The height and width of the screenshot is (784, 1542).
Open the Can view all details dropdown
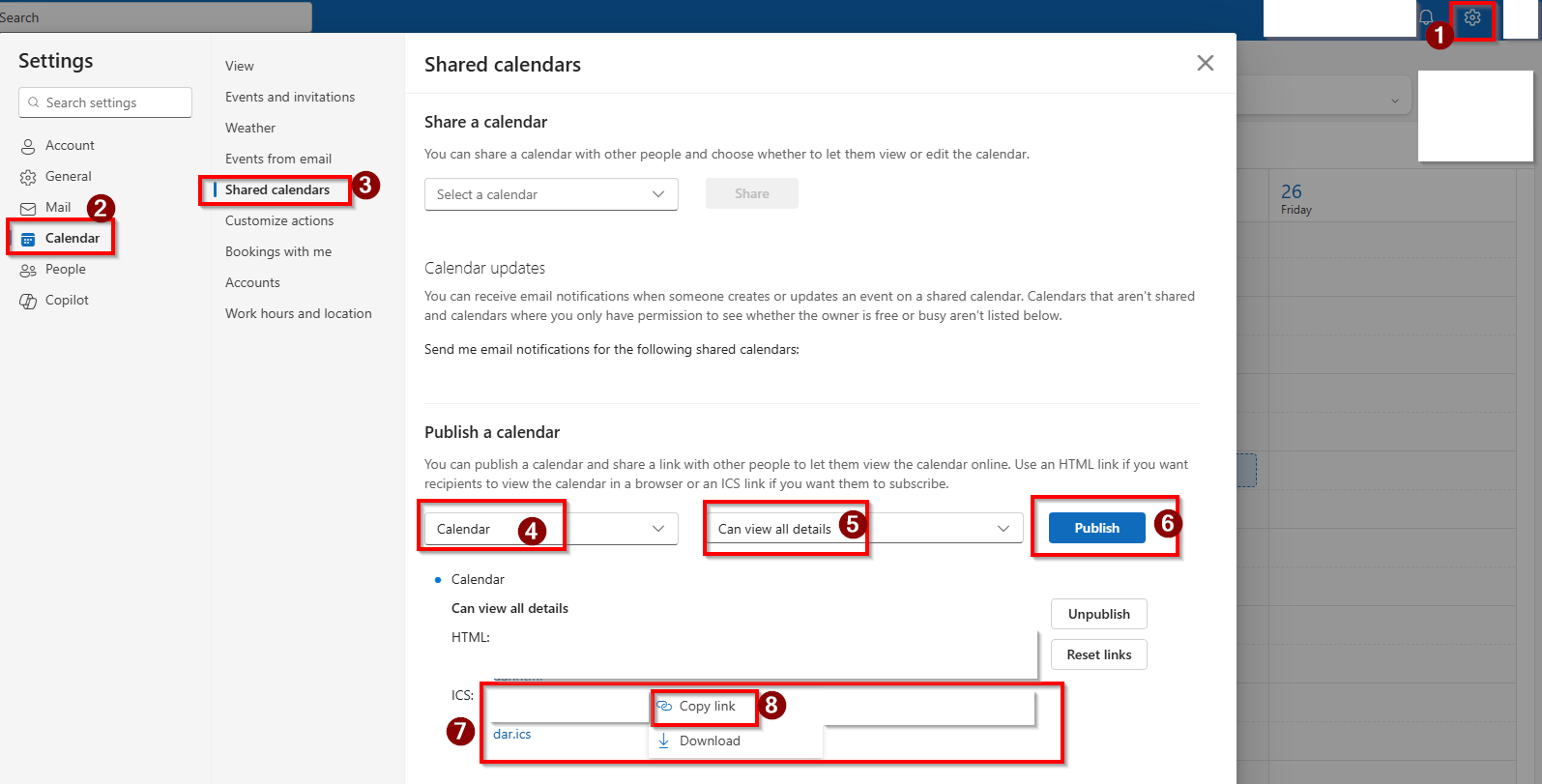click(863, 529)
